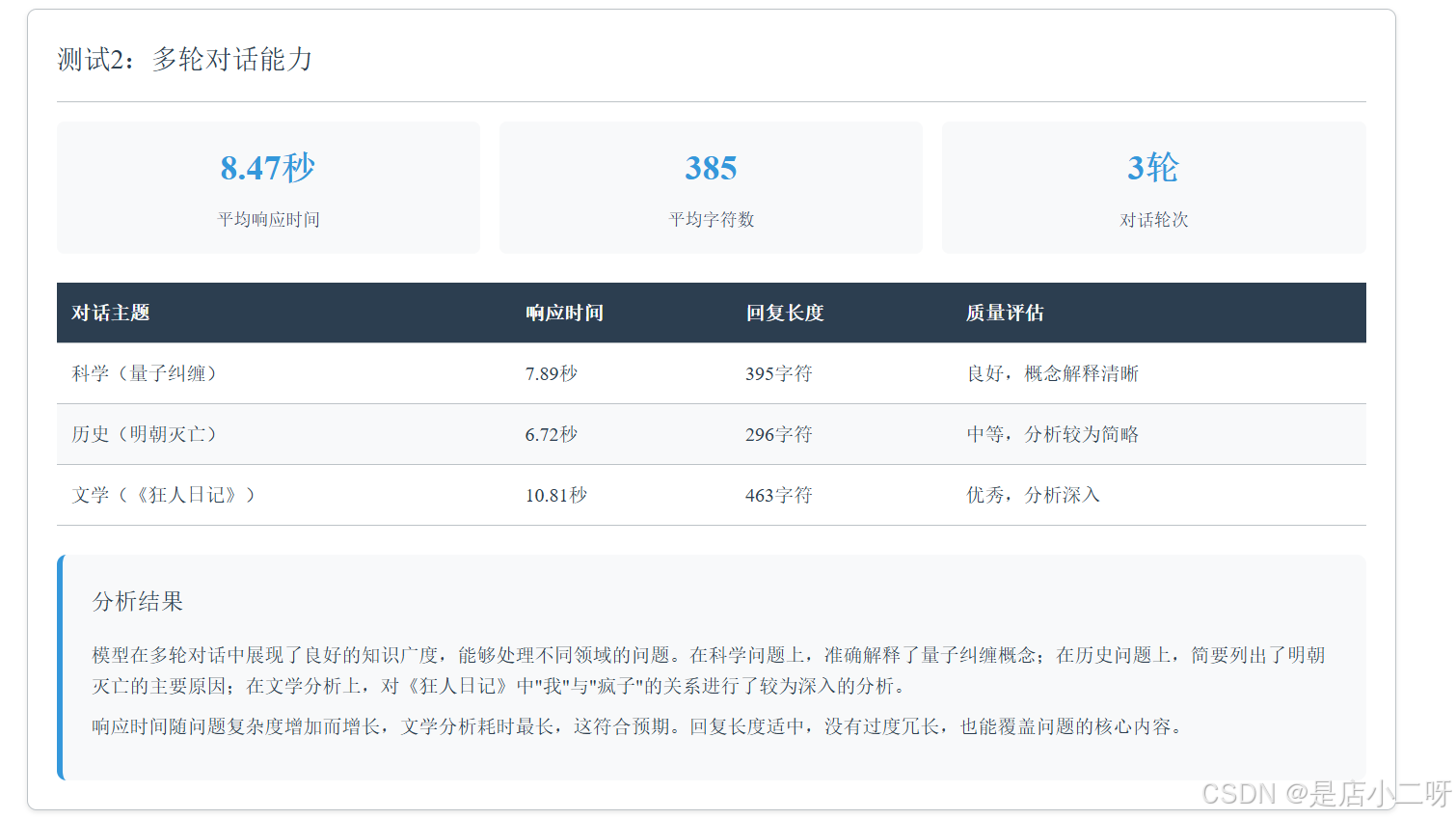1456x819 pixels.
Task: Click the '385' average character count
Action: point(711,168)
